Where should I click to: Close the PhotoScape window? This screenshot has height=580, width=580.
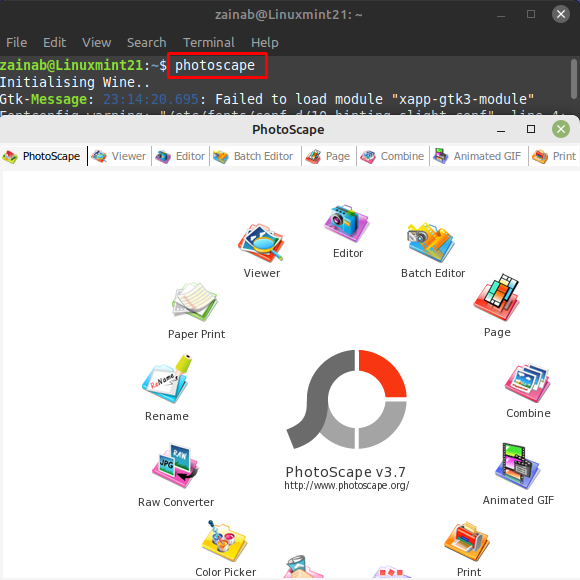pos(561,129)
